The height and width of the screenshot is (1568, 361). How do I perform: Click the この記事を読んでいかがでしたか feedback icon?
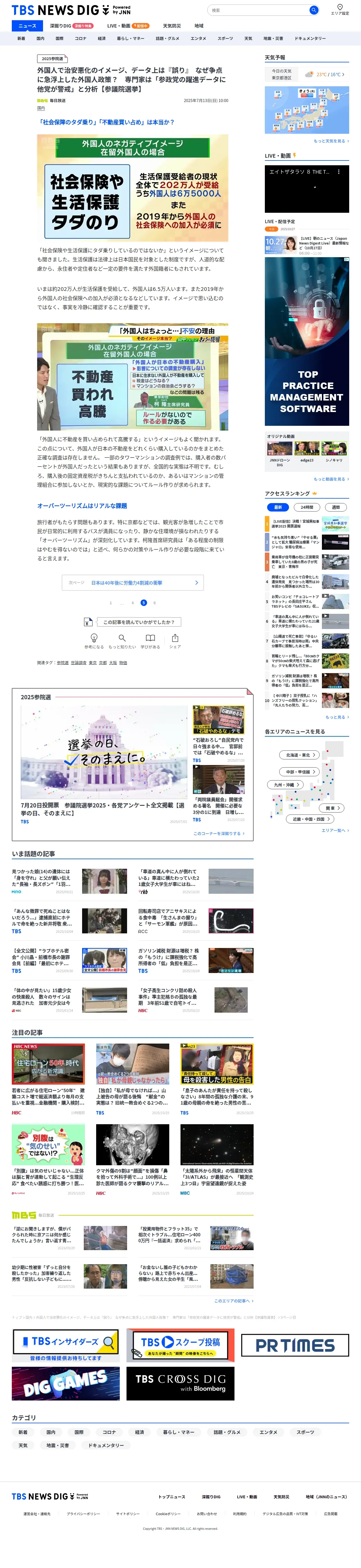click(x=88, y=622)
